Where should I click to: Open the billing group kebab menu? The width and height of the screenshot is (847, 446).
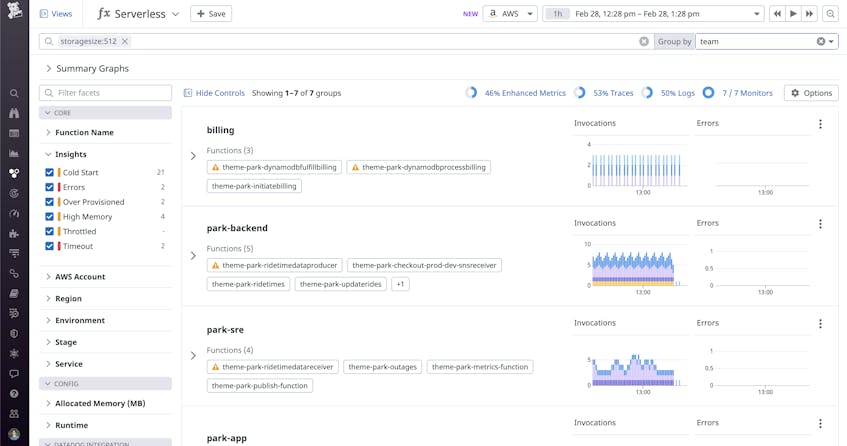click(x=820, y=124)
